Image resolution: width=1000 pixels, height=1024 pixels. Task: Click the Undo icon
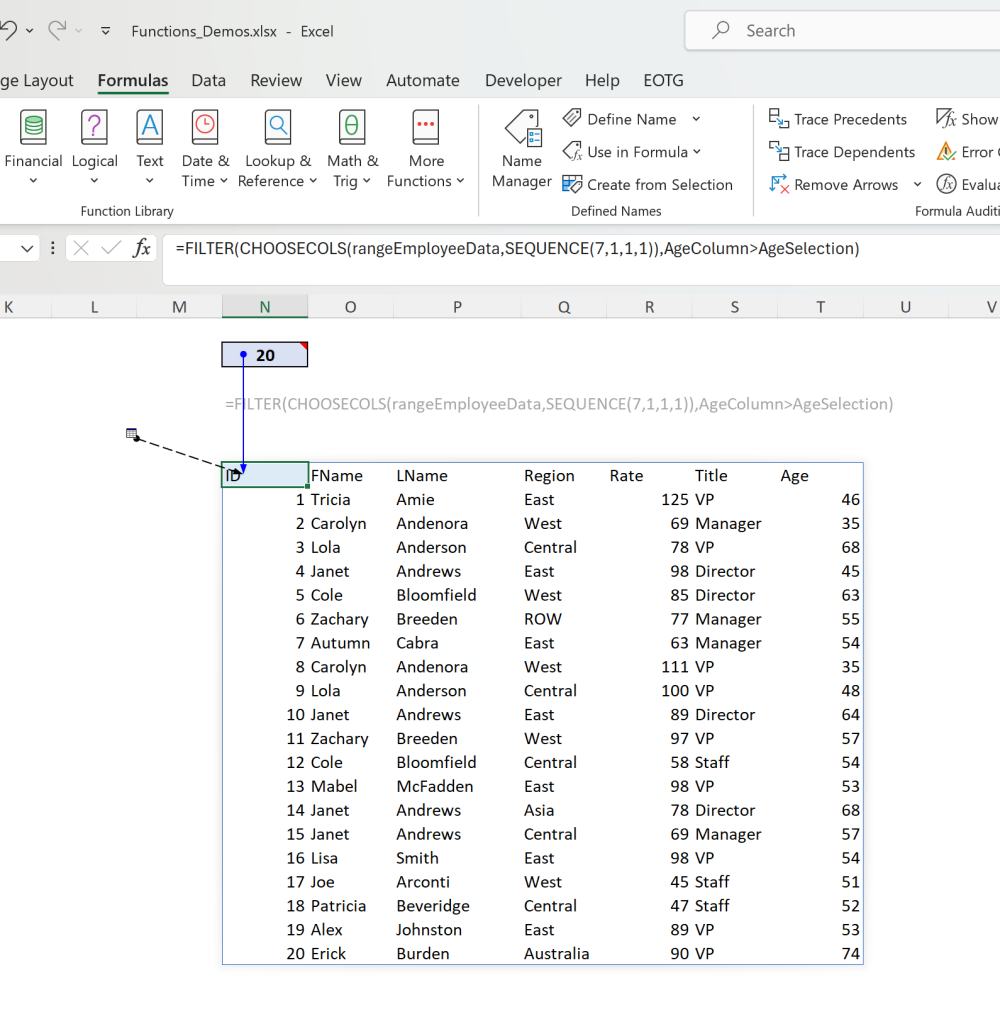(x=8, y=30)
